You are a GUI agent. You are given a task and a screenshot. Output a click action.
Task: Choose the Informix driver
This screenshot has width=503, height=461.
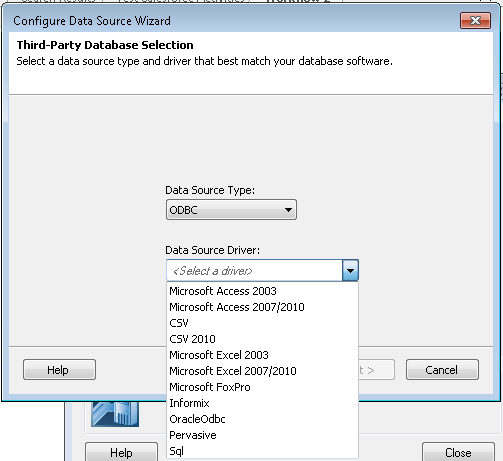click(262, 403)
